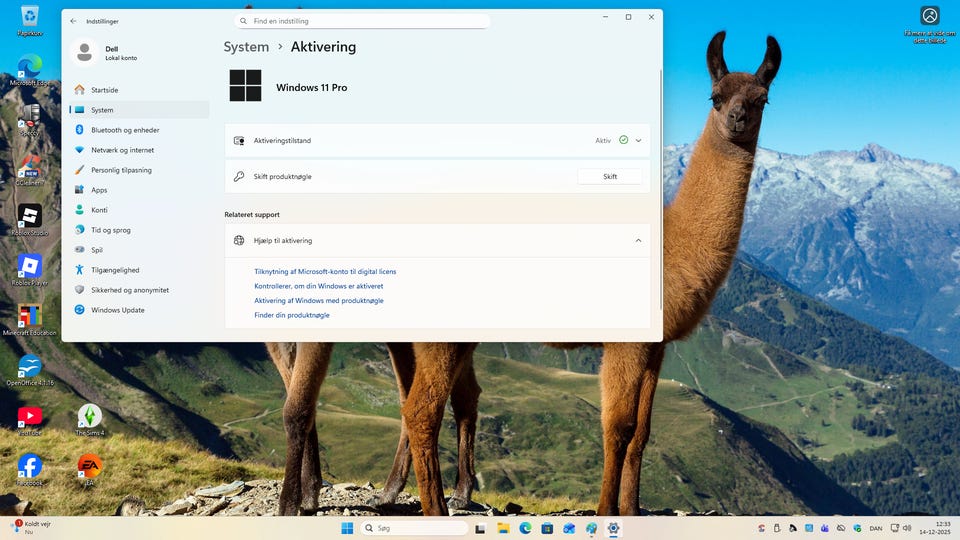Viewport: 960px width, 540px height.
Task: Open the DAN language switcher in tray
Action: [875, 528]
